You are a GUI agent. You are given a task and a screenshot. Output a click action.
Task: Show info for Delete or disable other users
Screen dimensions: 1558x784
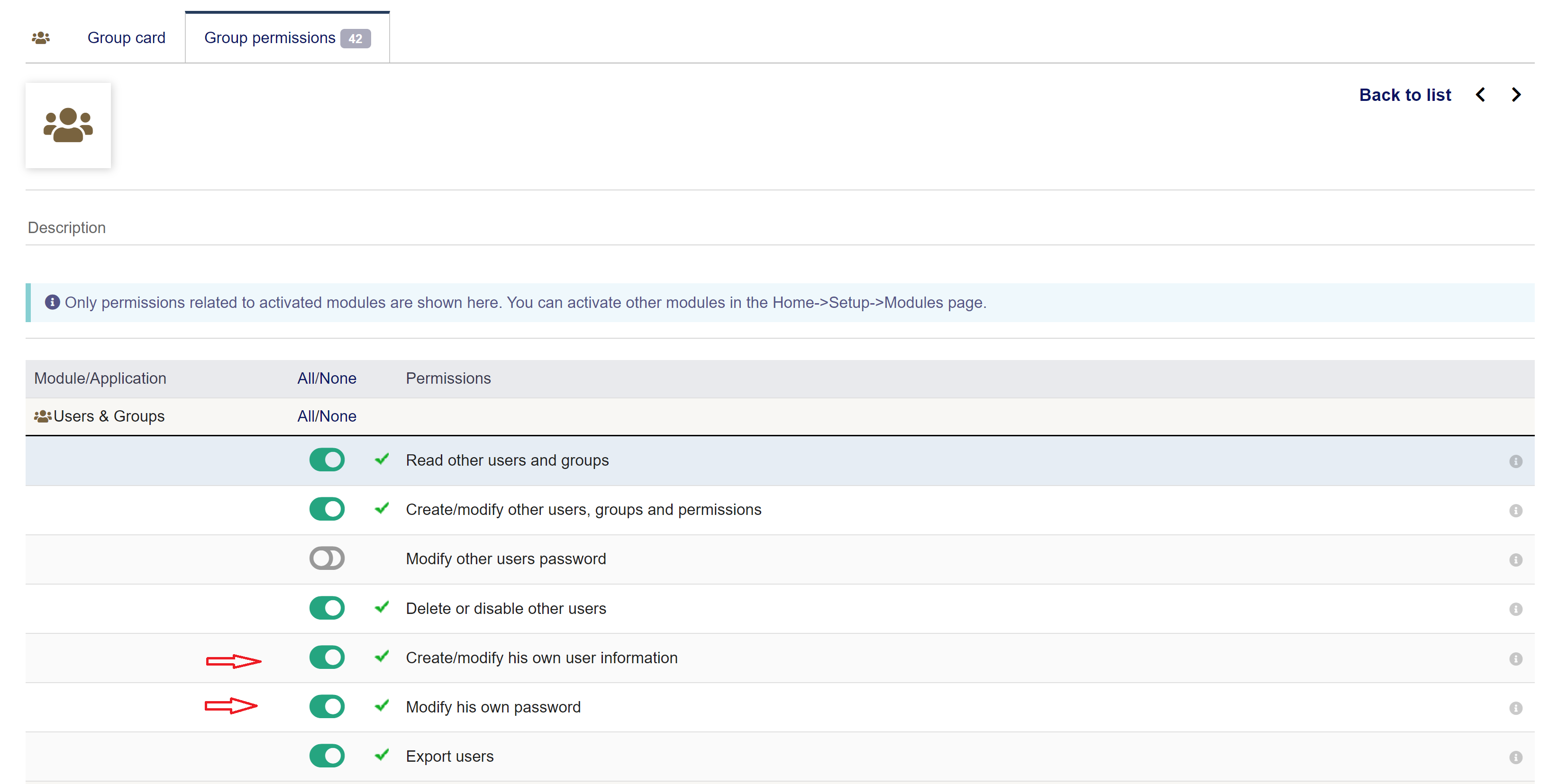tap(1516, 610)
